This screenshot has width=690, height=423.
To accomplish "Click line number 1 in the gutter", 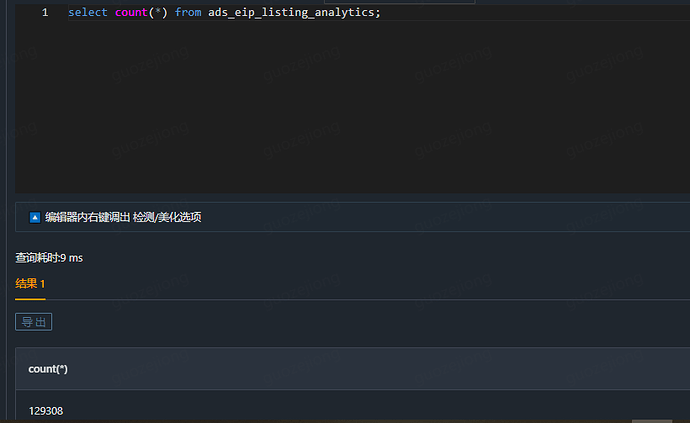I will point(44,13).
